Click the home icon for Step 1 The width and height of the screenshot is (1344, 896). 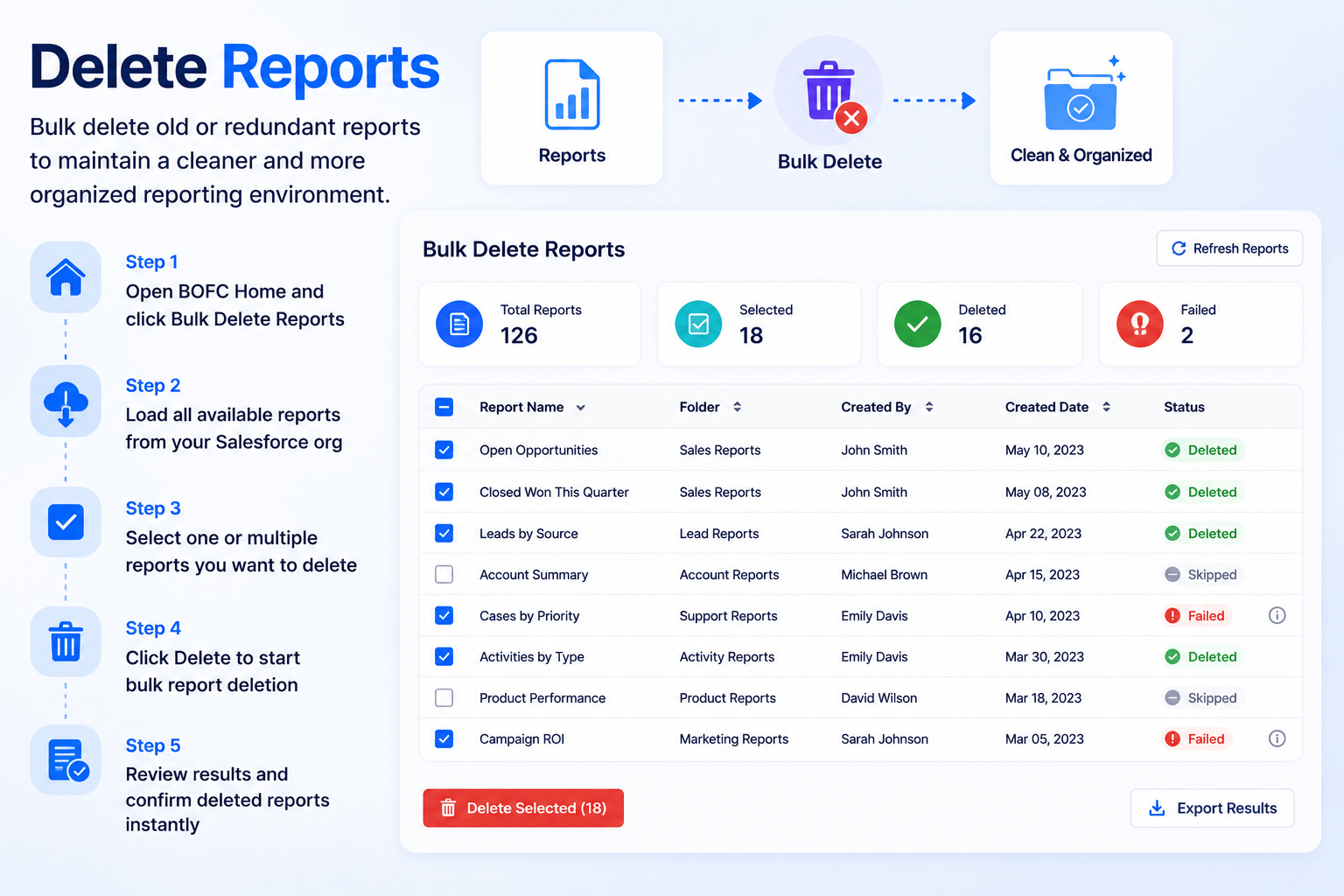66,277
